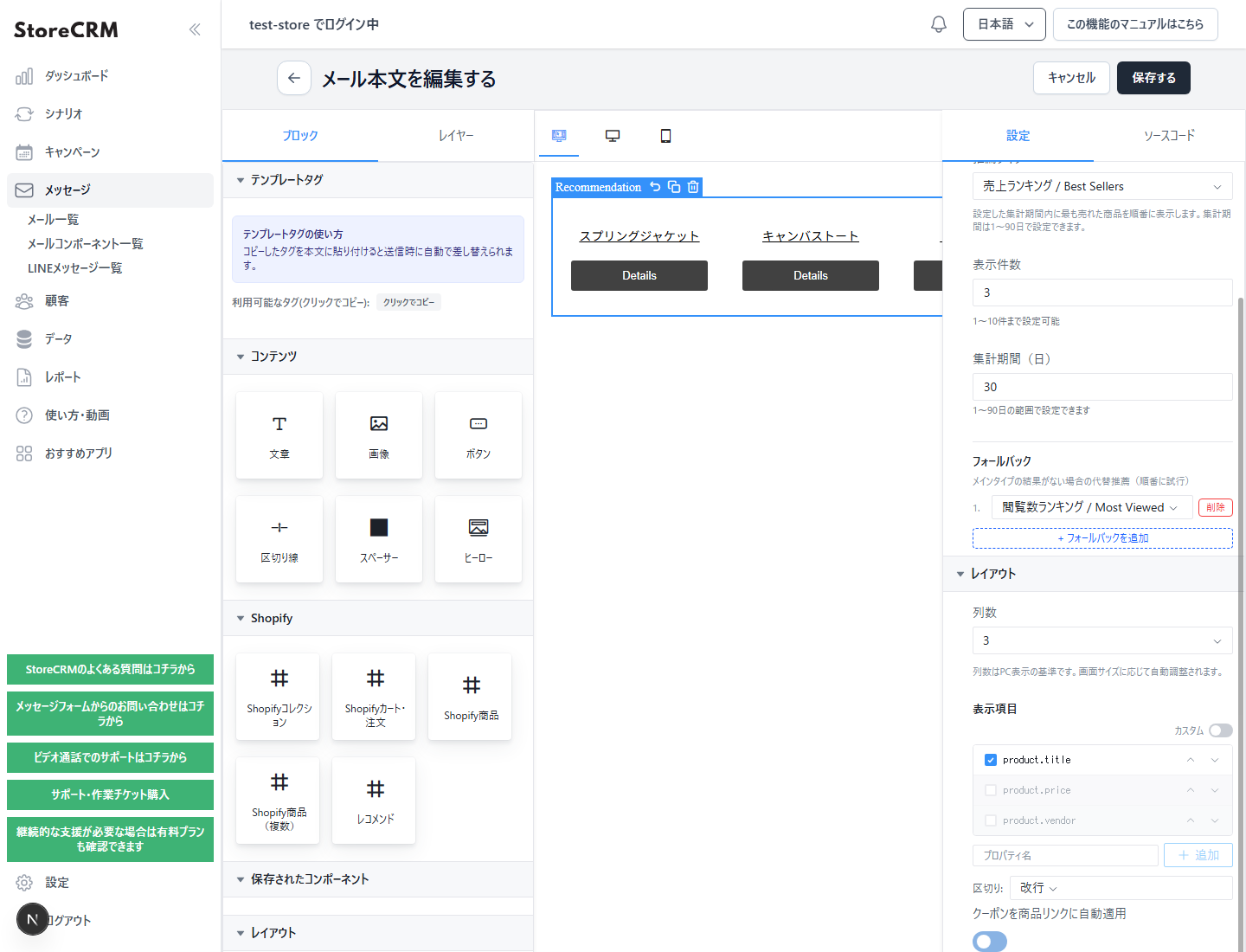Add the Shopifyカート・注文 block
Image resolution: width=1246 pixels, height=952 pixels.
coord(375,697)
